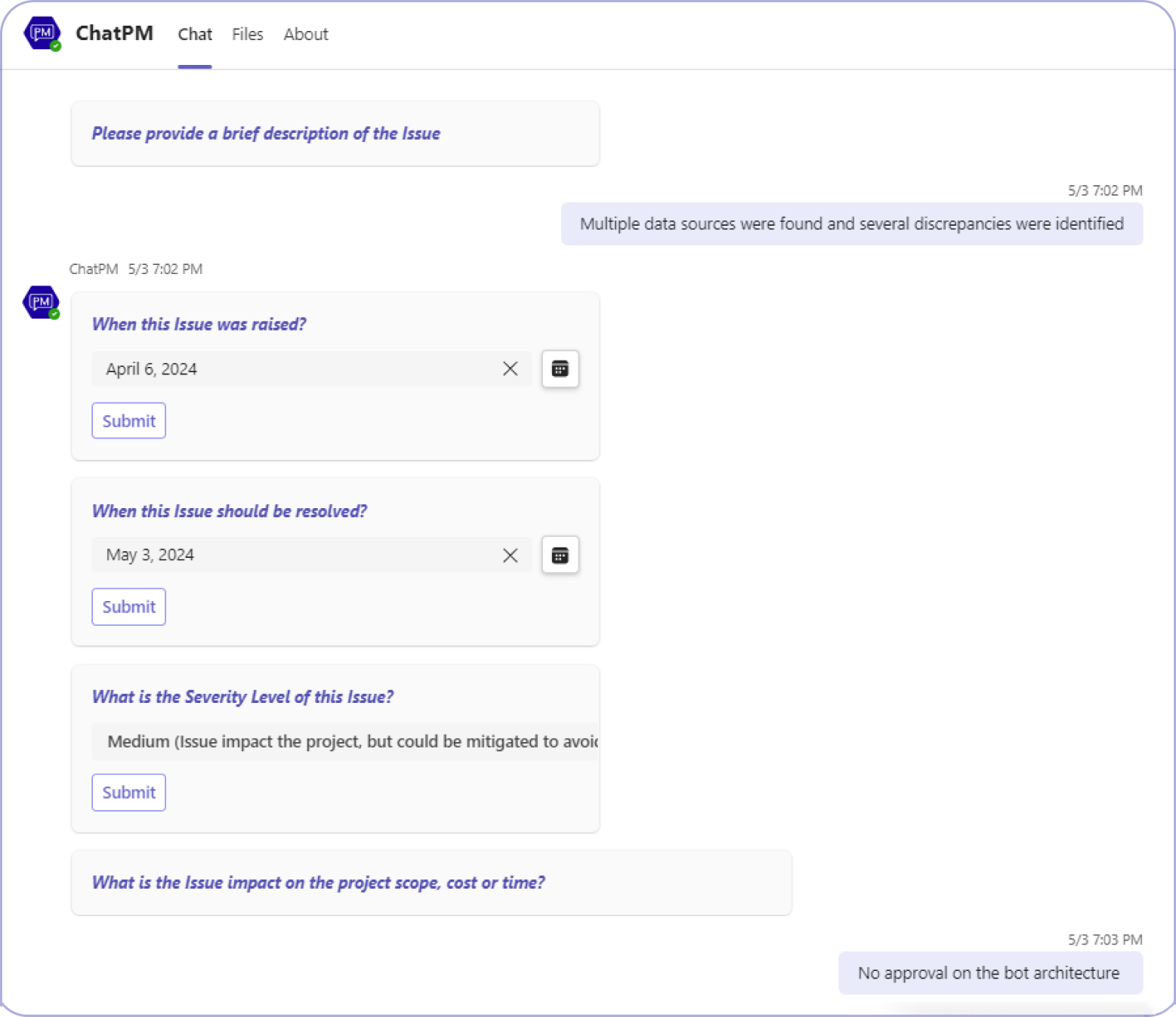Click the ChatPM logo in the header
This screenshot has width=1176, height=1017.
point(43,33)
